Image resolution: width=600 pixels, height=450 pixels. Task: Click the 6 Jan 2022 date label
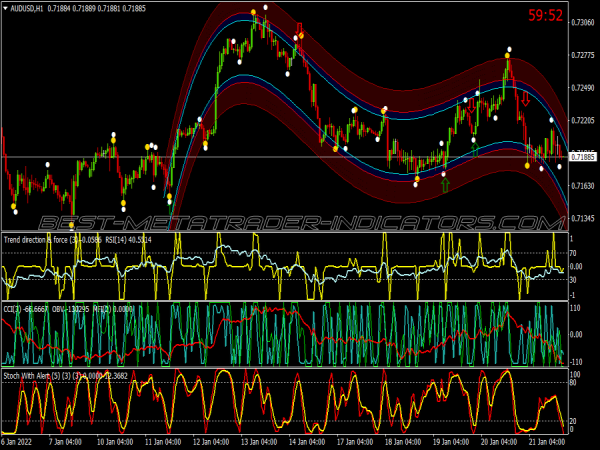[x=16, y=442]
